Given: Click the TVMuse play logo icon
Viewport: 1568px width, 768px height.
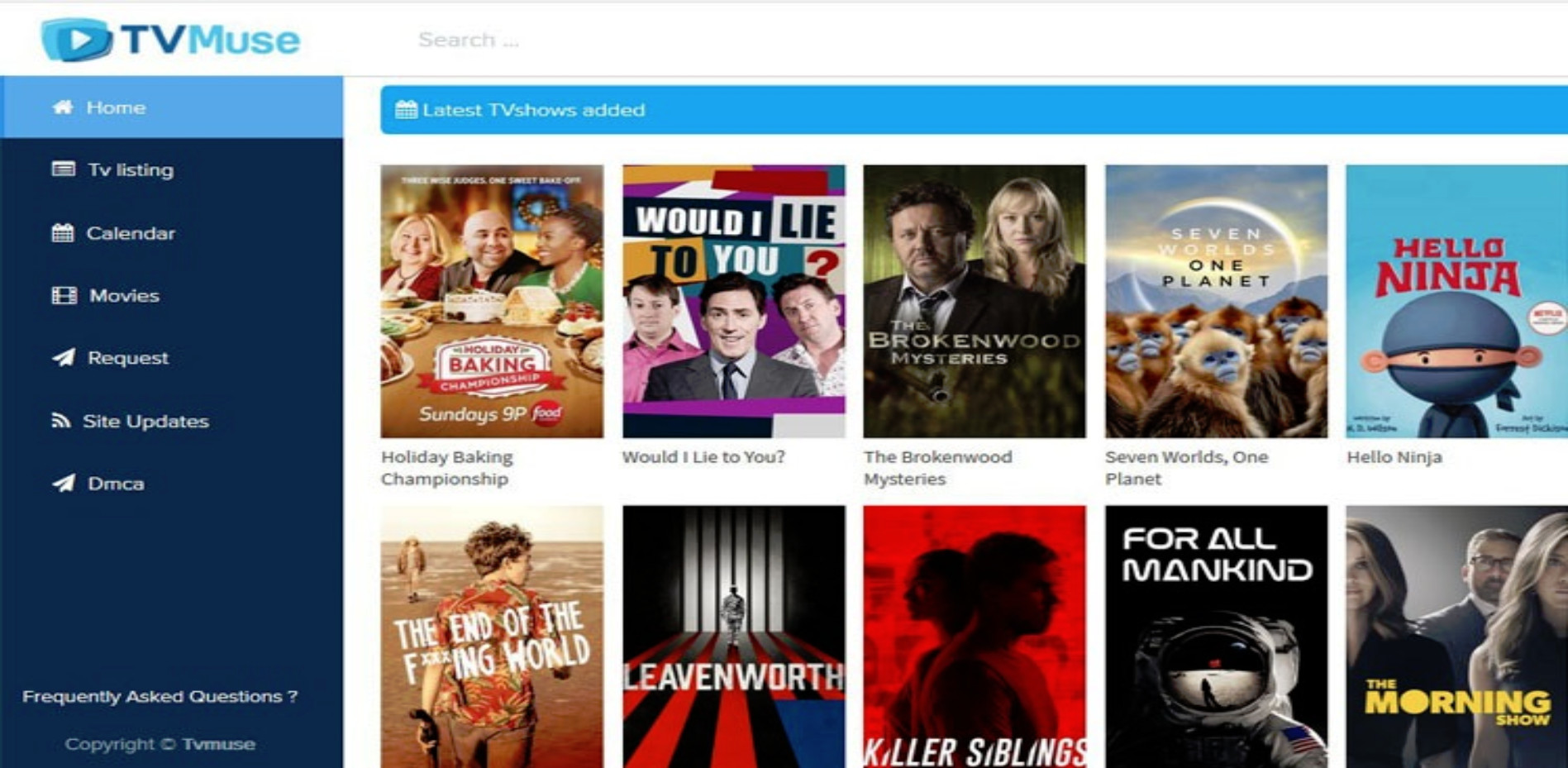Looking at the screenshot, I should pos(77,40).
